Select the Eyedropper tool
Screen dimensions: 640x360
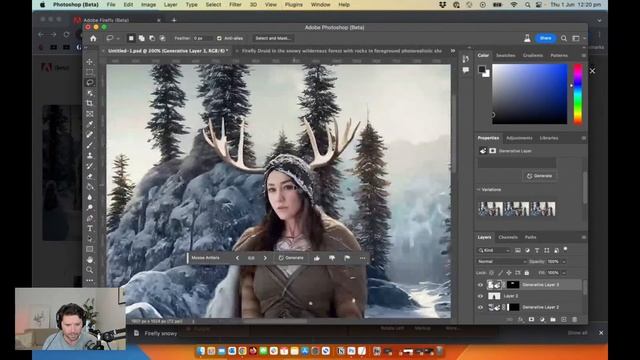90,124
